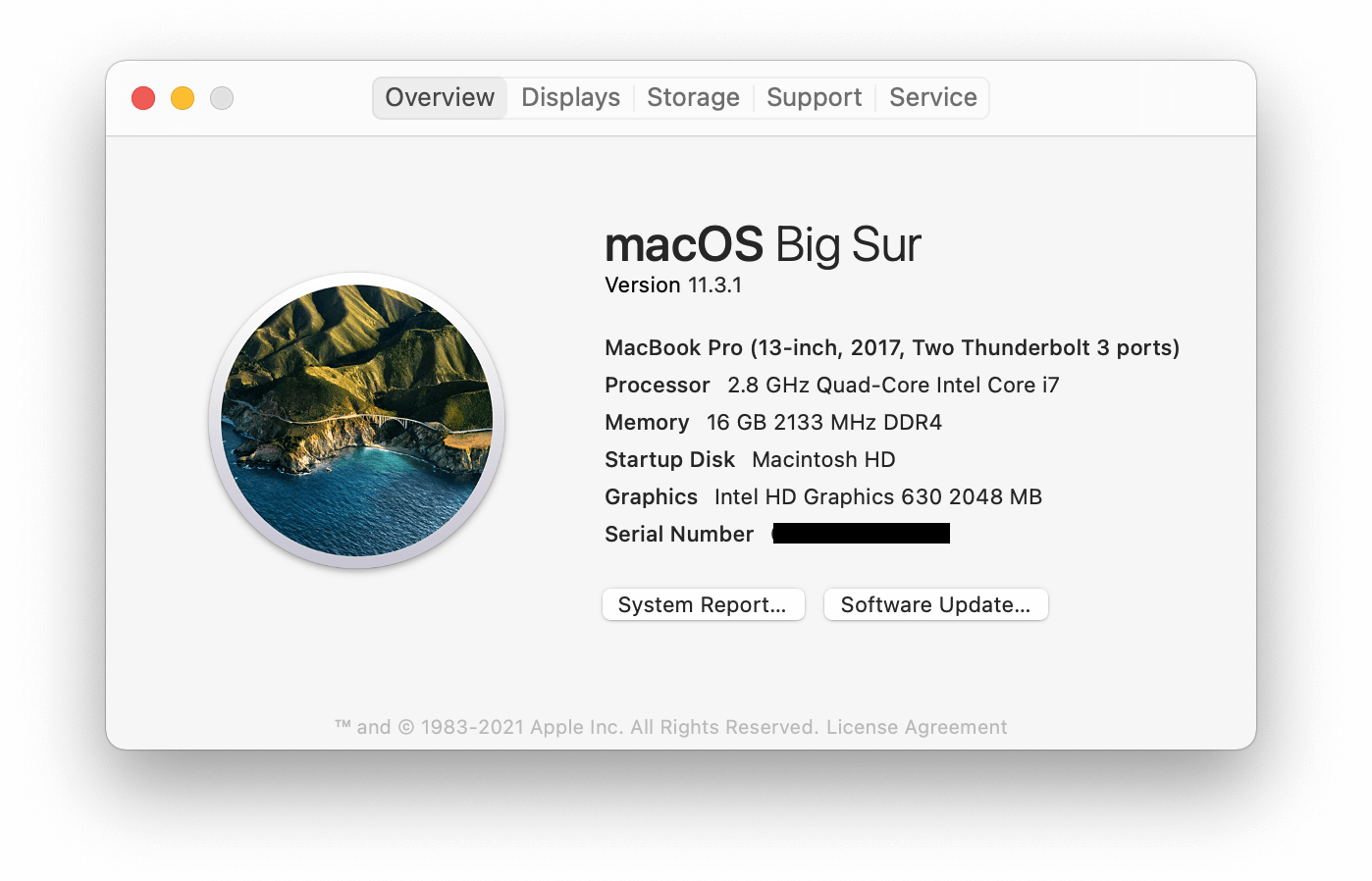Open Software Update...
1372x881 pixels.
point(935,604)
